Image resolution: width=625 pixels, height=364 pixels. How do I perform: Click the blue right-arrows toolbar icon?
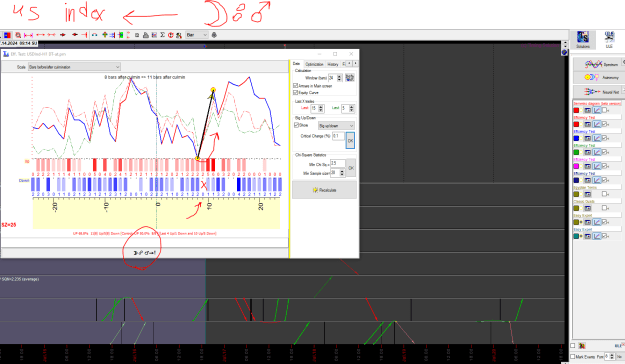click(x=112, y=35)
